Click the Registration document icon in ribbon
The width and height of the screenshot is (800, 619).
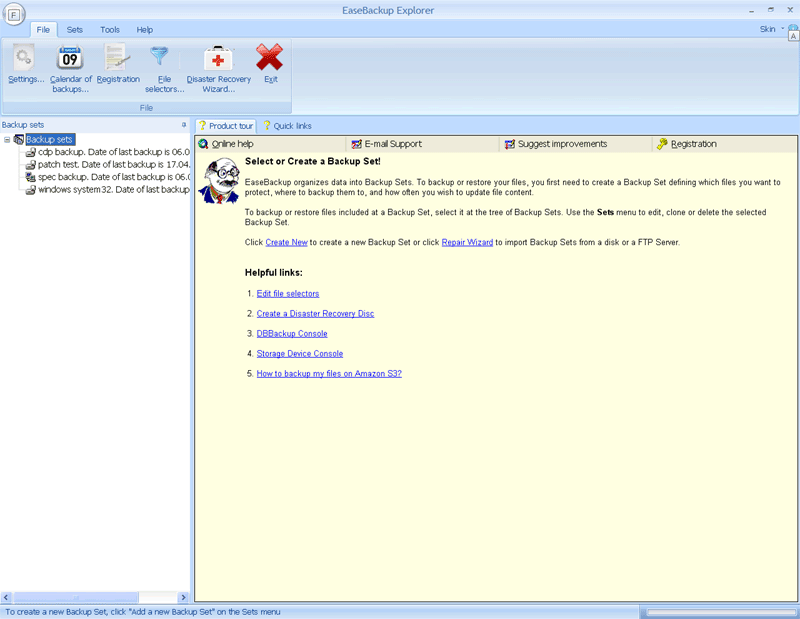[x=117, y=57]
